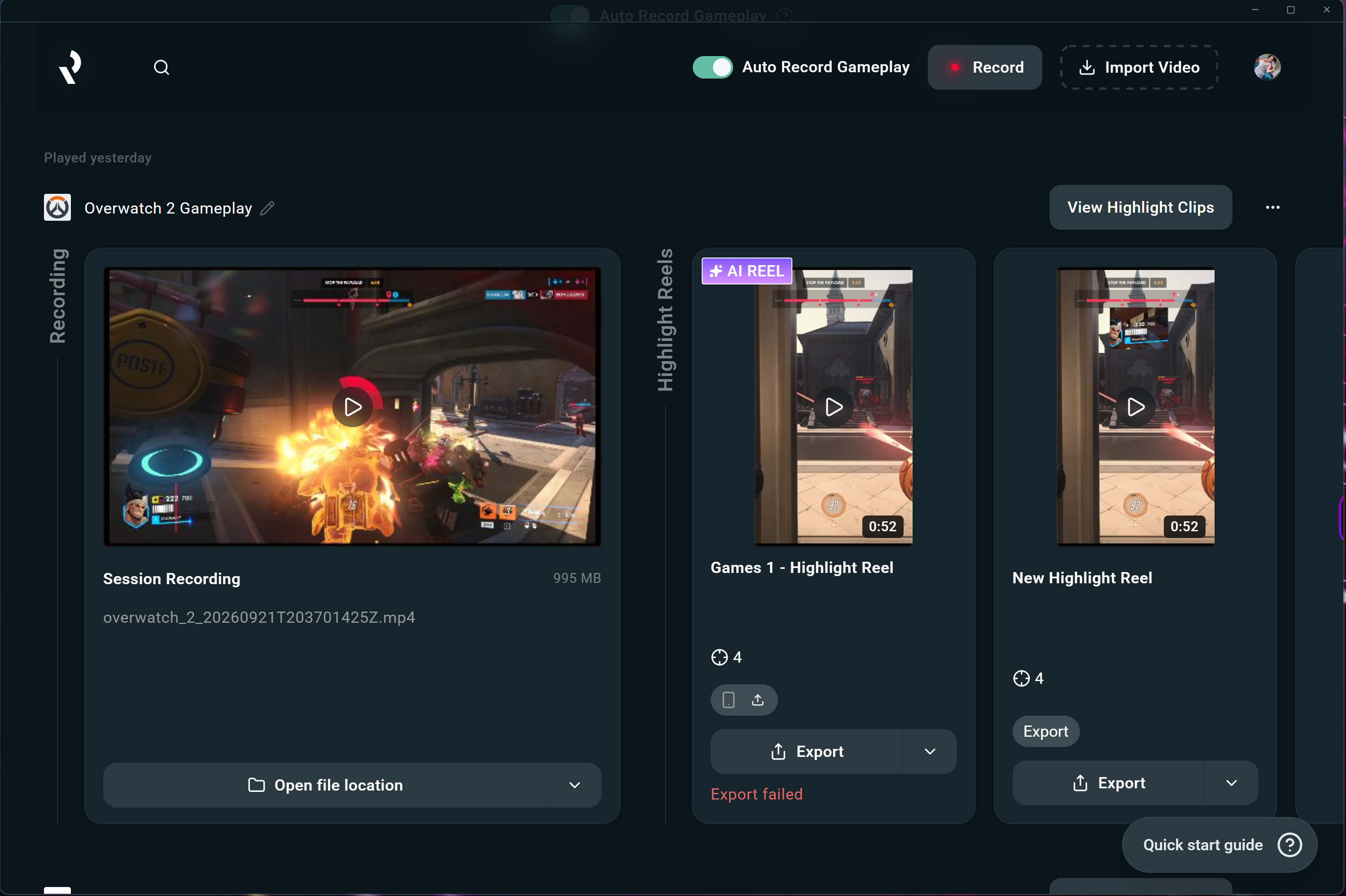This screenshot has width=1346, height=896.
Task: Expand export options for New Highlight Reel
Action: [1231, 783]
